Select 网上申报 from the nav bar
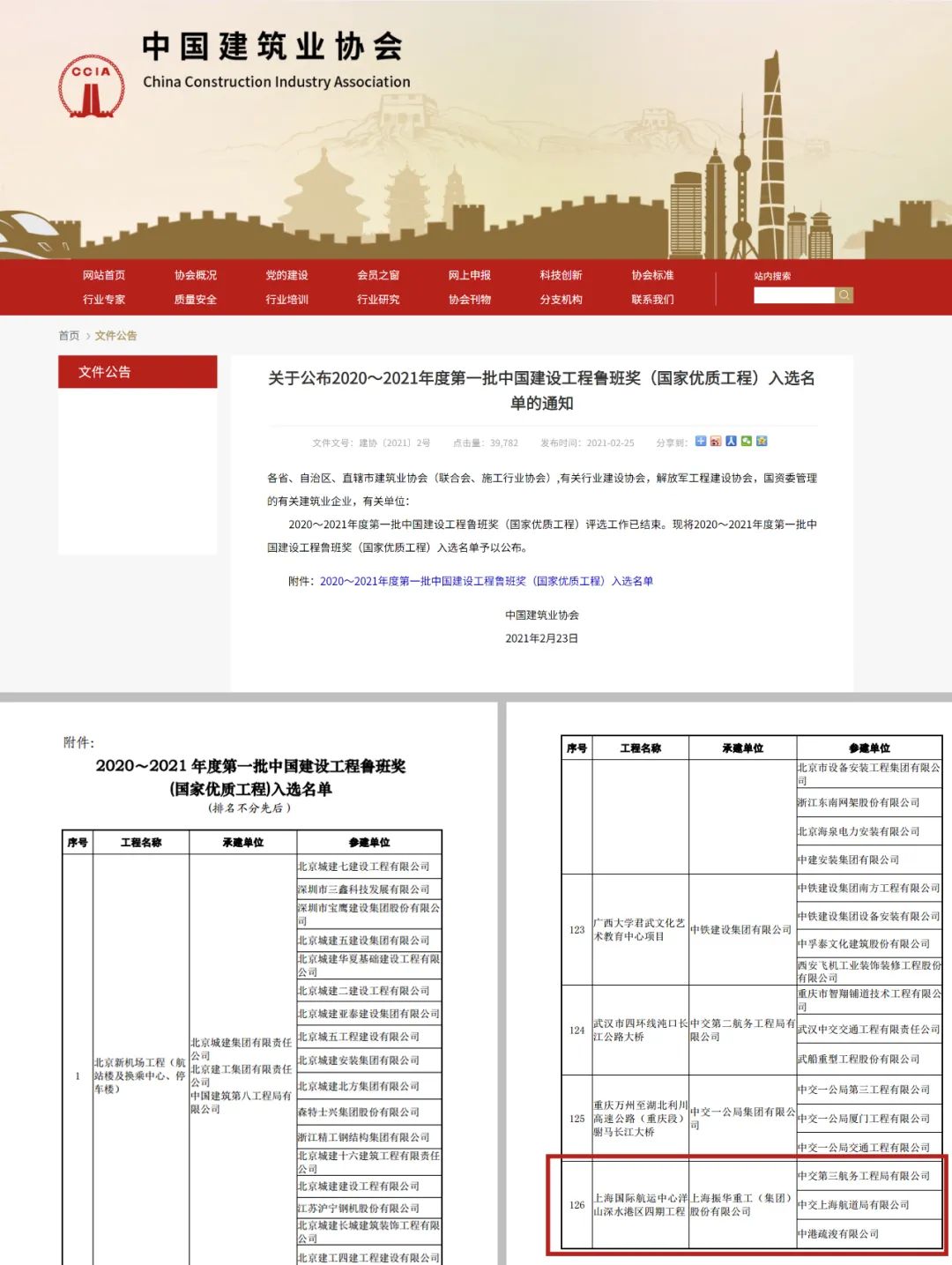Viewport: 952px width, 1265px height. 469,275
